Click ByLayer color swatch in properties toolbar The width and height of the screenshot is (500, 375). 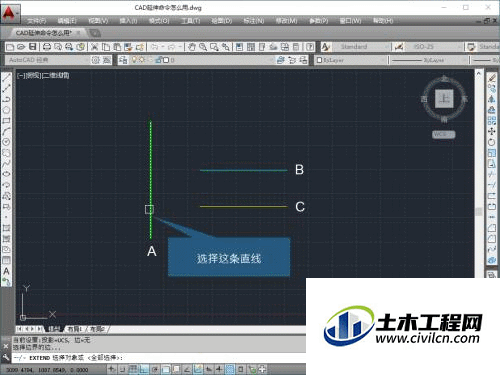(x=319, y=60)
